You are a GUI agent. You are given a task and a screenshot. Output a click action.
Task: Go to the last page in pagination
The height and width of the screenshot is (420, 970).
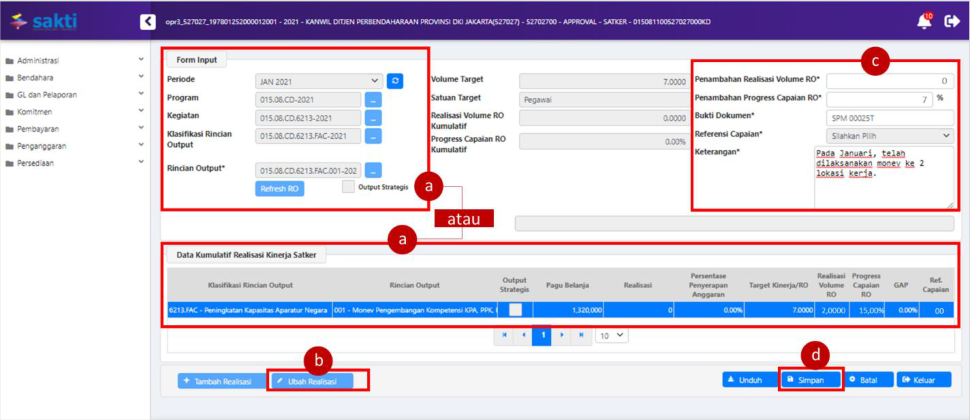(x=582, y=336)
